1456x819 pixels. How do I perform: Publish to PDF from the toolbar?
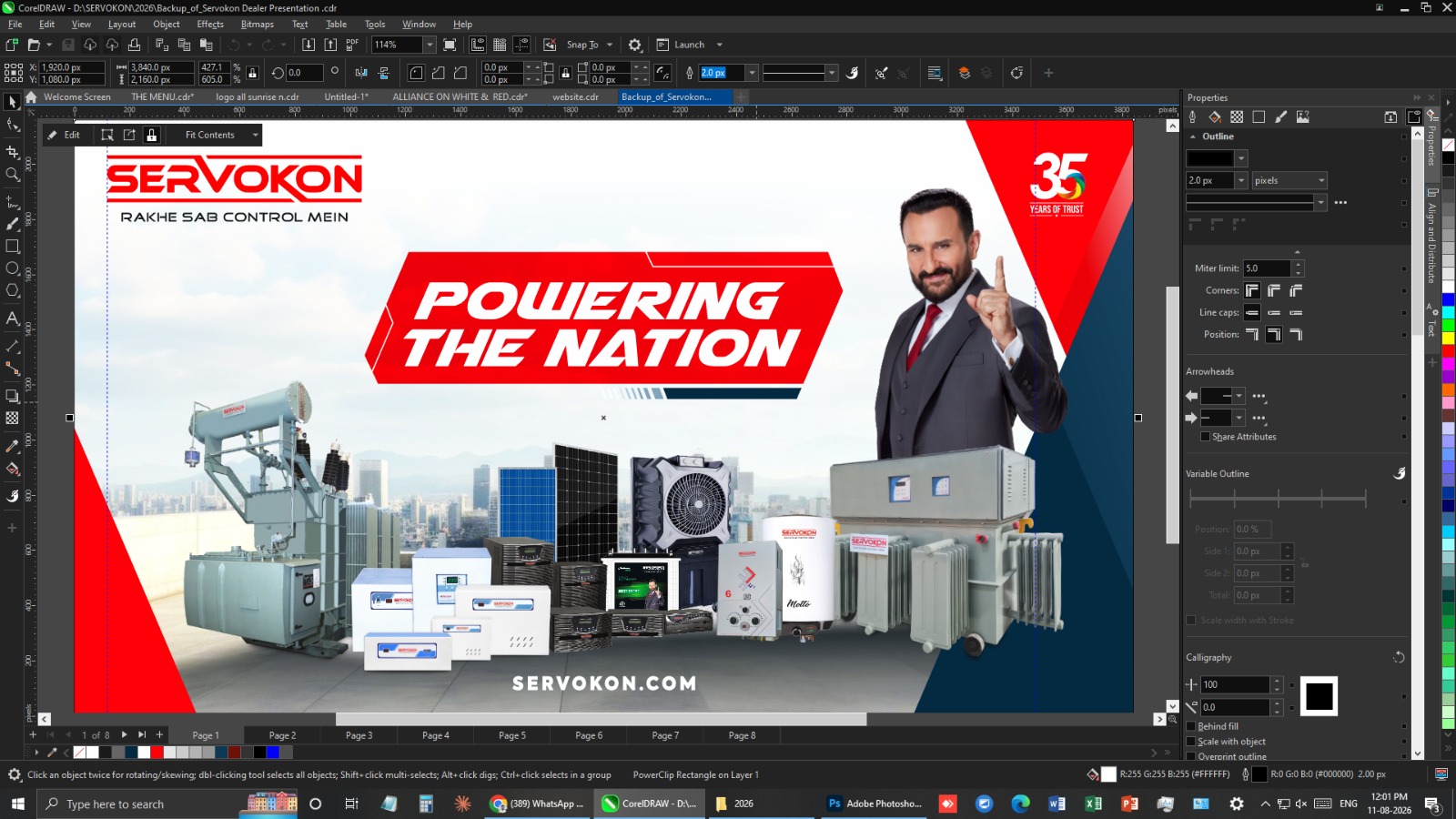click(x=352, y=45)
